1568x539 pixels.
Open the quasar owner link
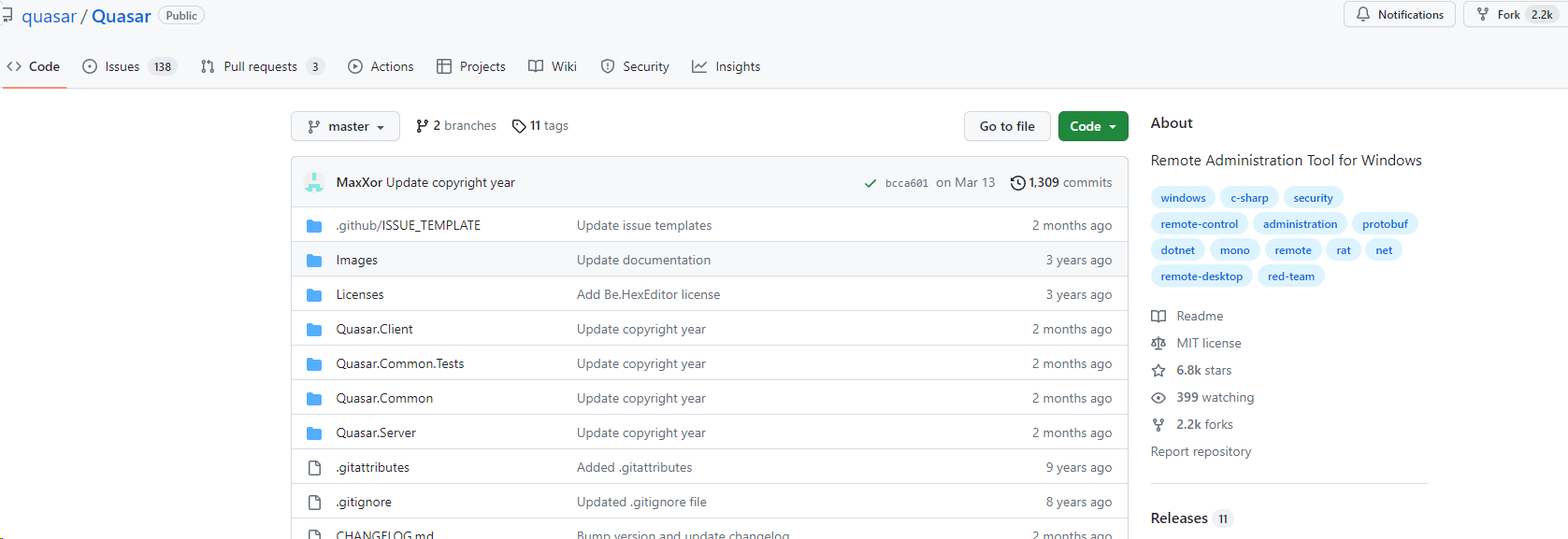pos(49,17)
